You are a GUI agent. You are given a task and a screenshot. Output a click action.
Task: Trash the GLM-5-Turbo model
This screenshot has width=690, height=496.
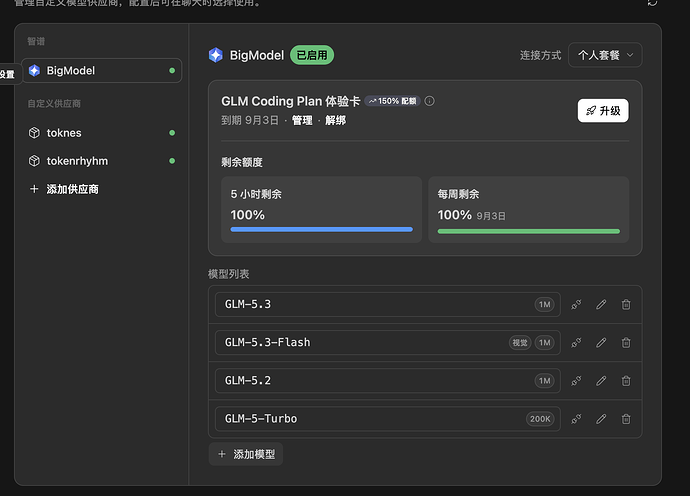tap(626, 419)
